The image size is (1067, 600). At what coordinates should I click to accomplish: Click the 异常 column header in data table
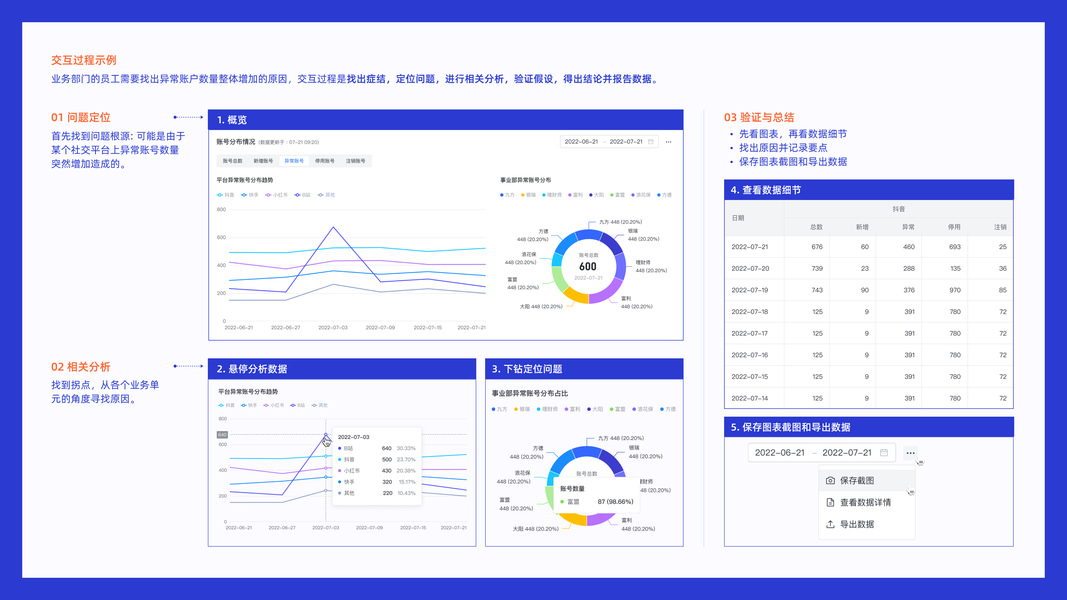tap(908, 227)
